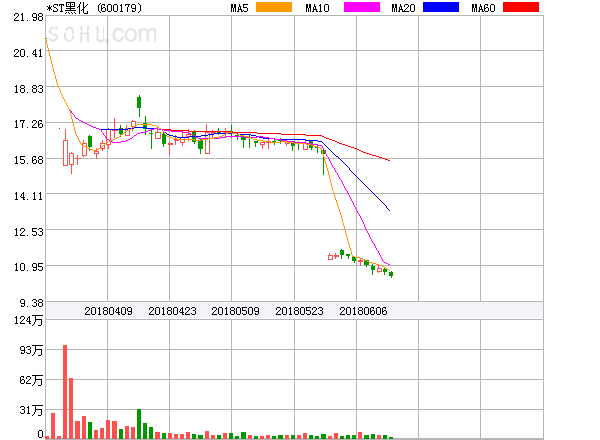Click the tallest red volume bar
The width and height of the screenshot is (600, 440).
65,392
